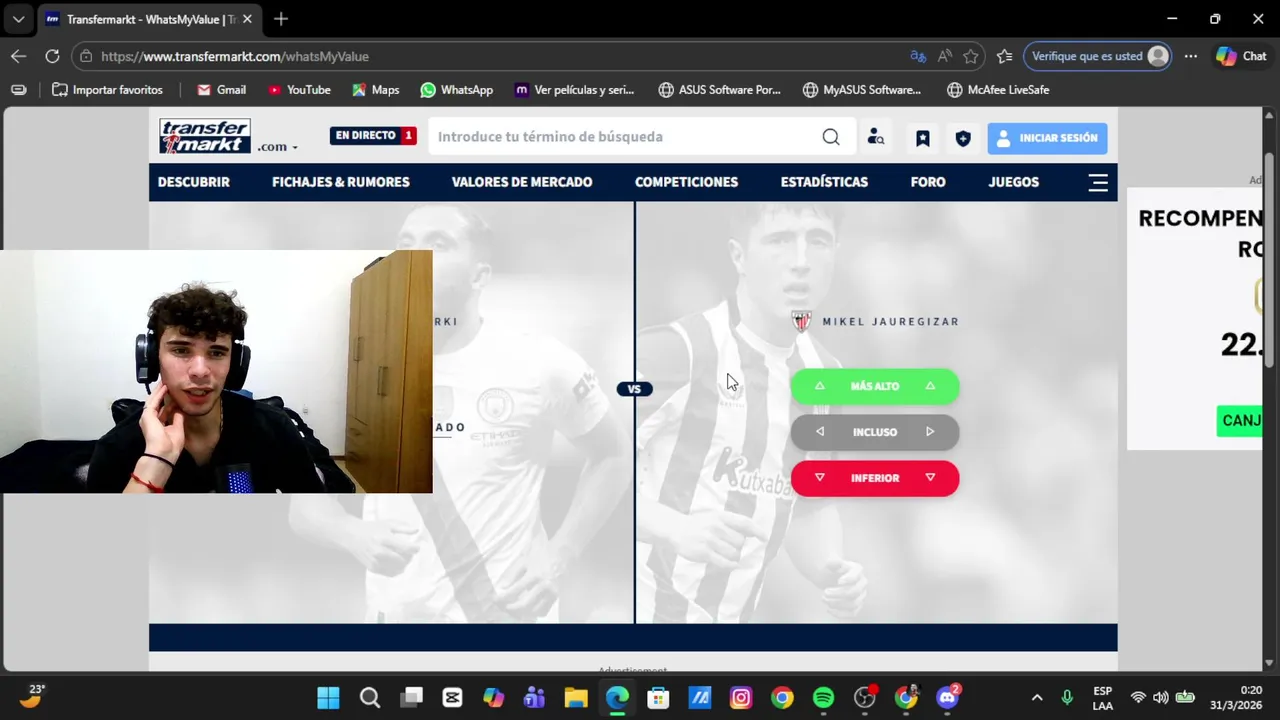View site information icon in address bar

pyautogui.click(x=86, y=56)
